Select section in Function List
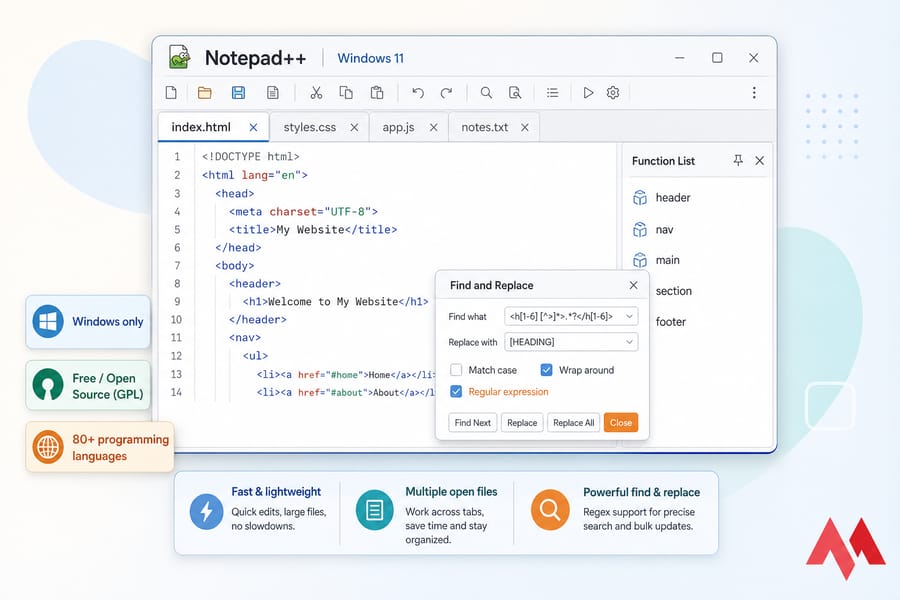Image resolution: width=900 pixels, height=600 pixels. [673, 291]
